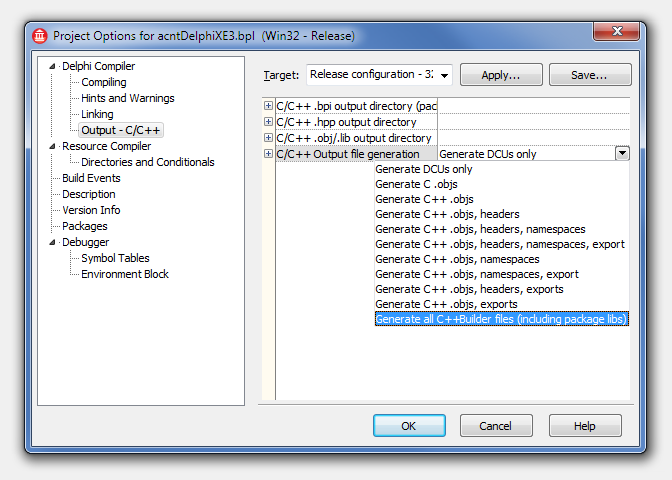Open the Packages page
672x480 pixels.
coord(85,226)
